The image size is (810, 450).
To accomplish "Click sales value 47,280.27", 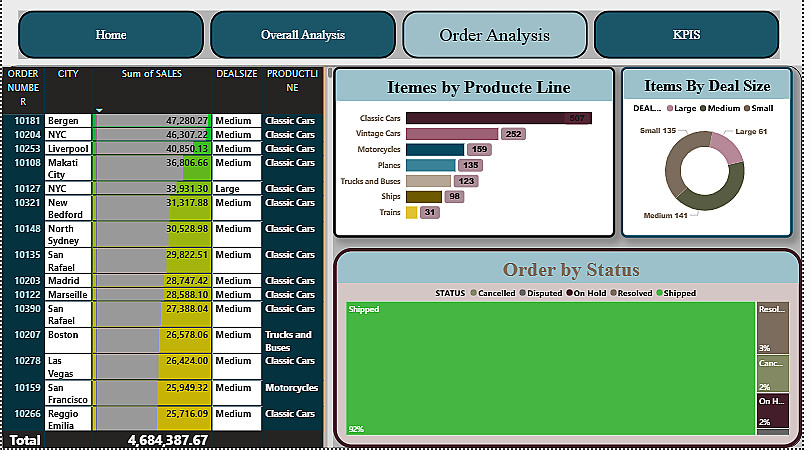I will click(x=186, y=120).
